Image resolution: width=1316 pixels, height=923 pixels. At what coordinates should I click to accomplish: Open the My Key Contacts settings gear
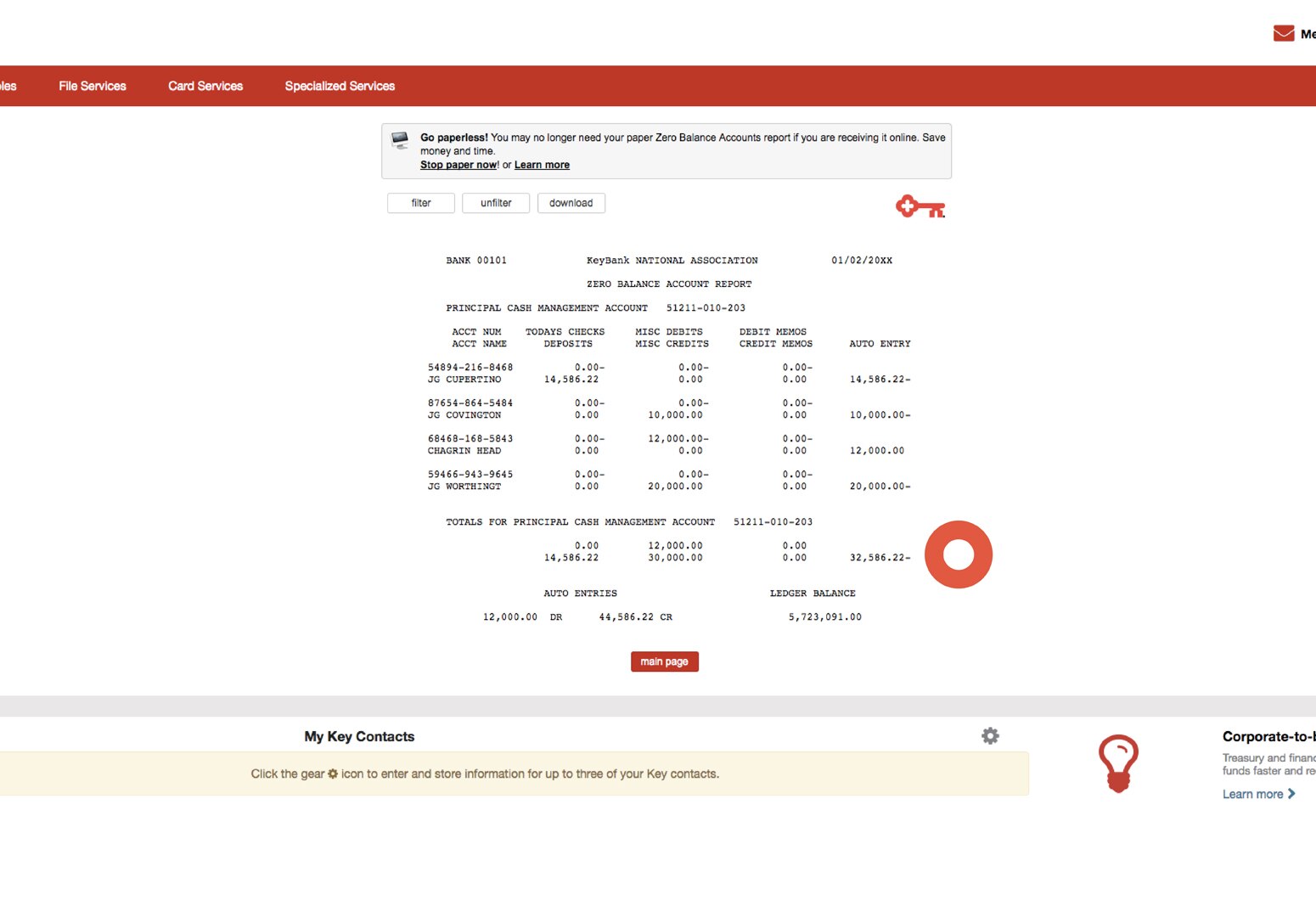tap(990, 735)
